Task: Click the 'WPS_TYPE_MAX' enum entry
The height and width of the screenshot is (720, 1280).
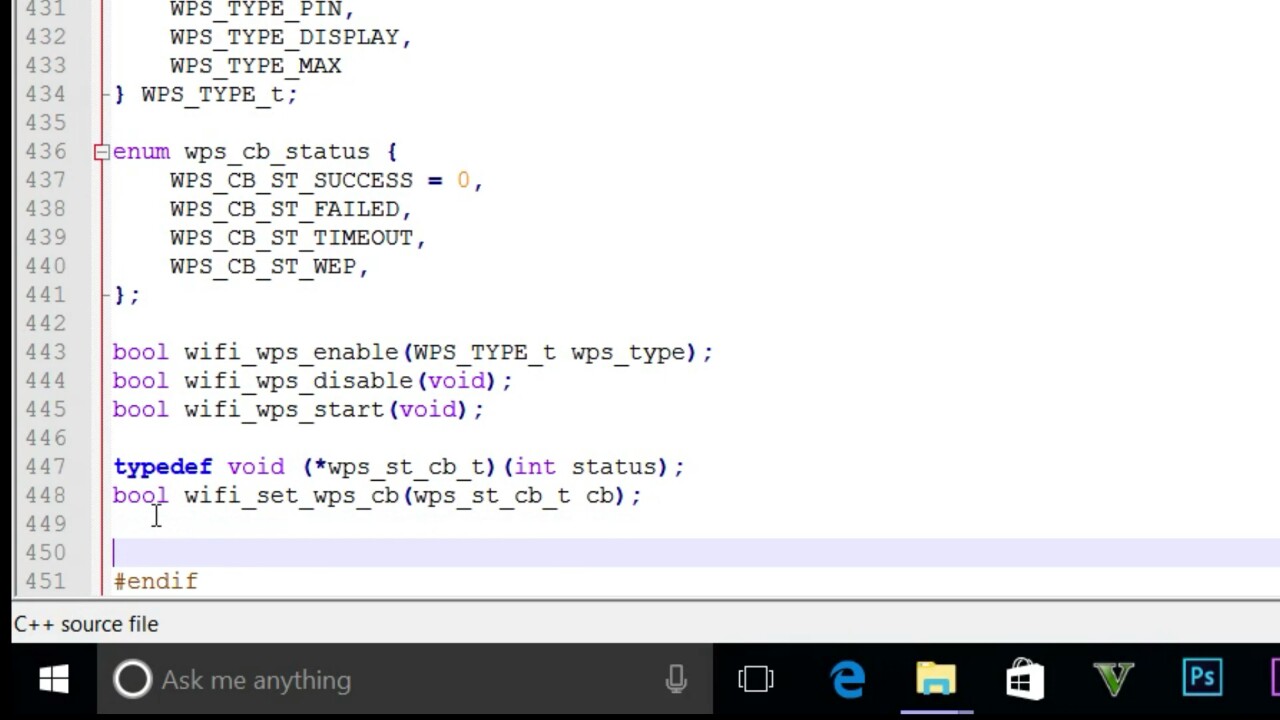Action: click(256, 66)
